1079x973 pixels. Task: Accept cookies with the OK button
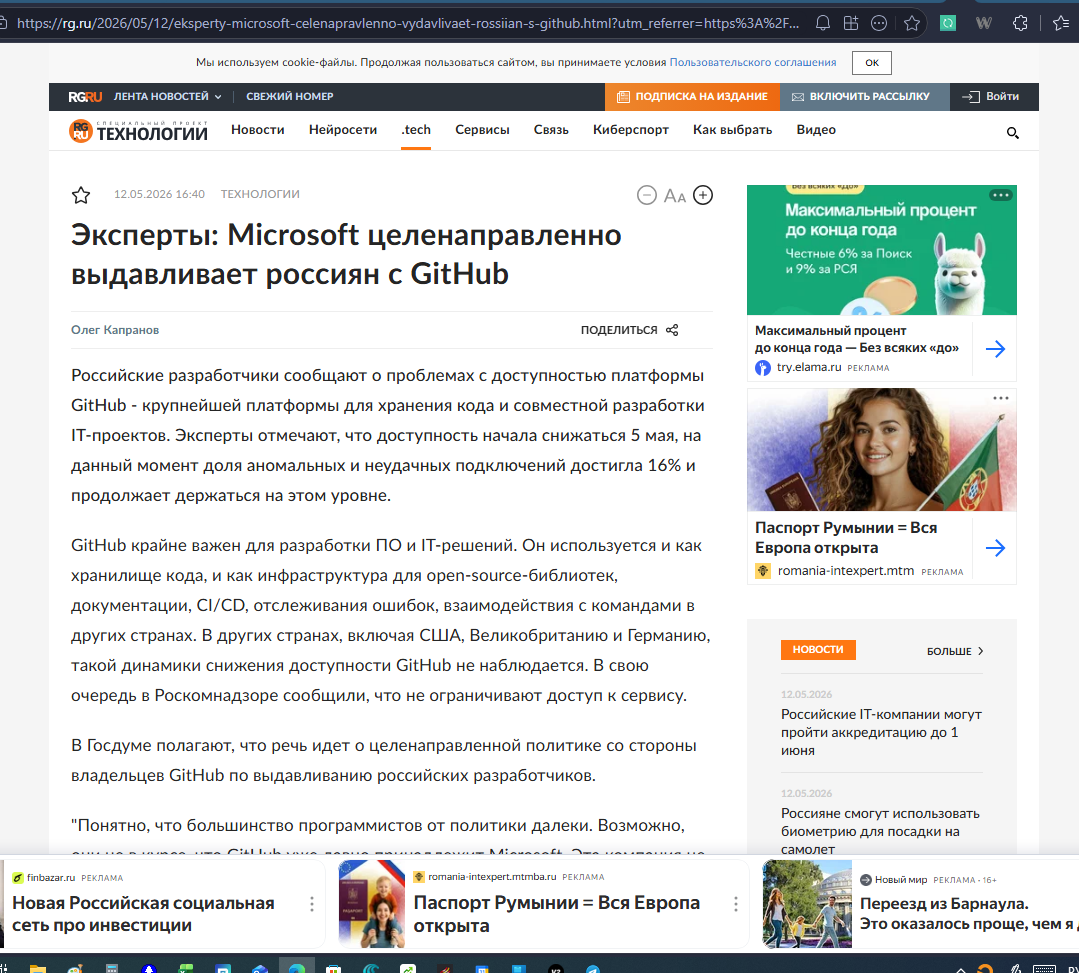(871, 63)
